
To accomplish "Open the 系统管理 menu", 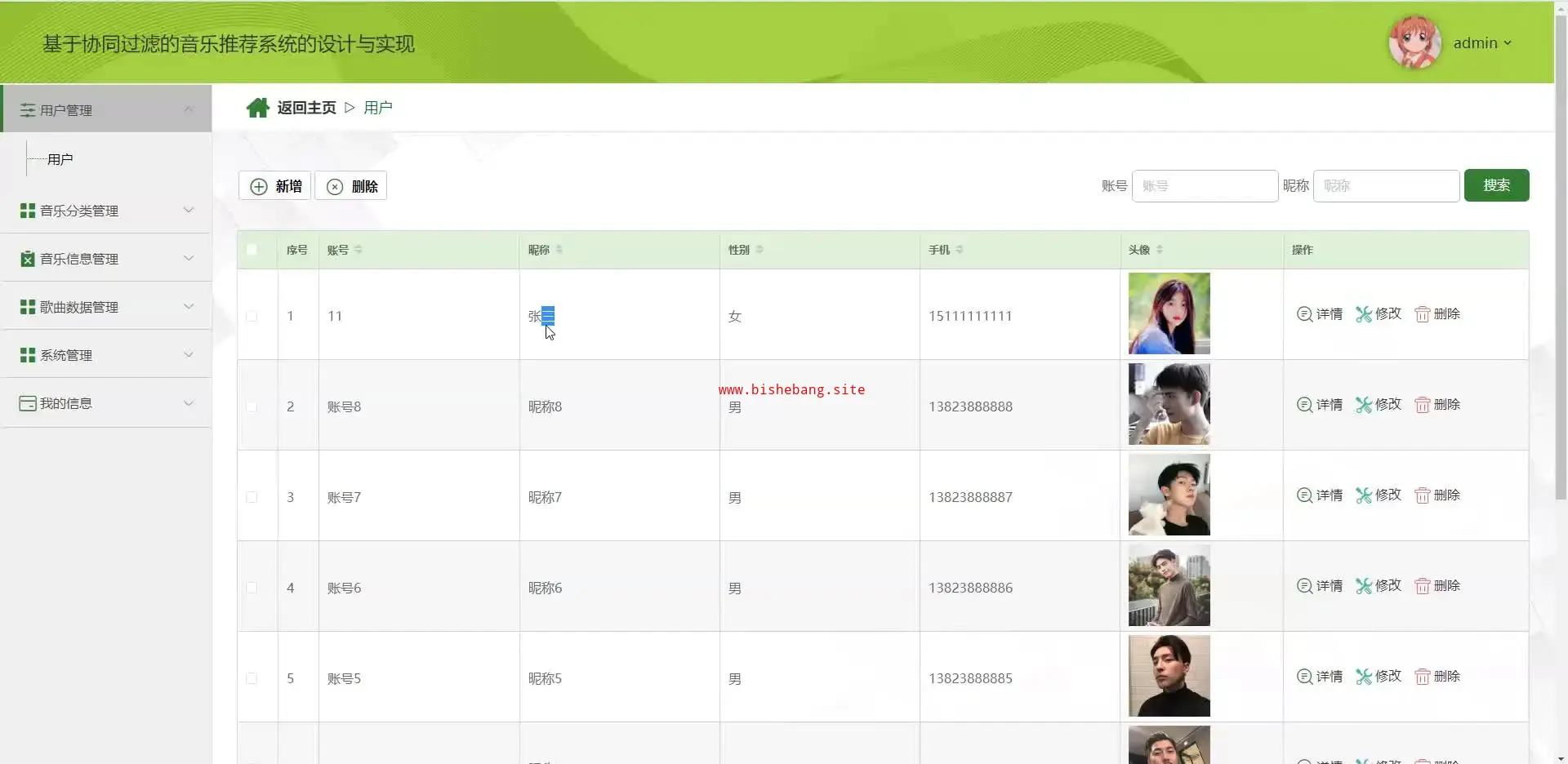I will click(106, 355).
